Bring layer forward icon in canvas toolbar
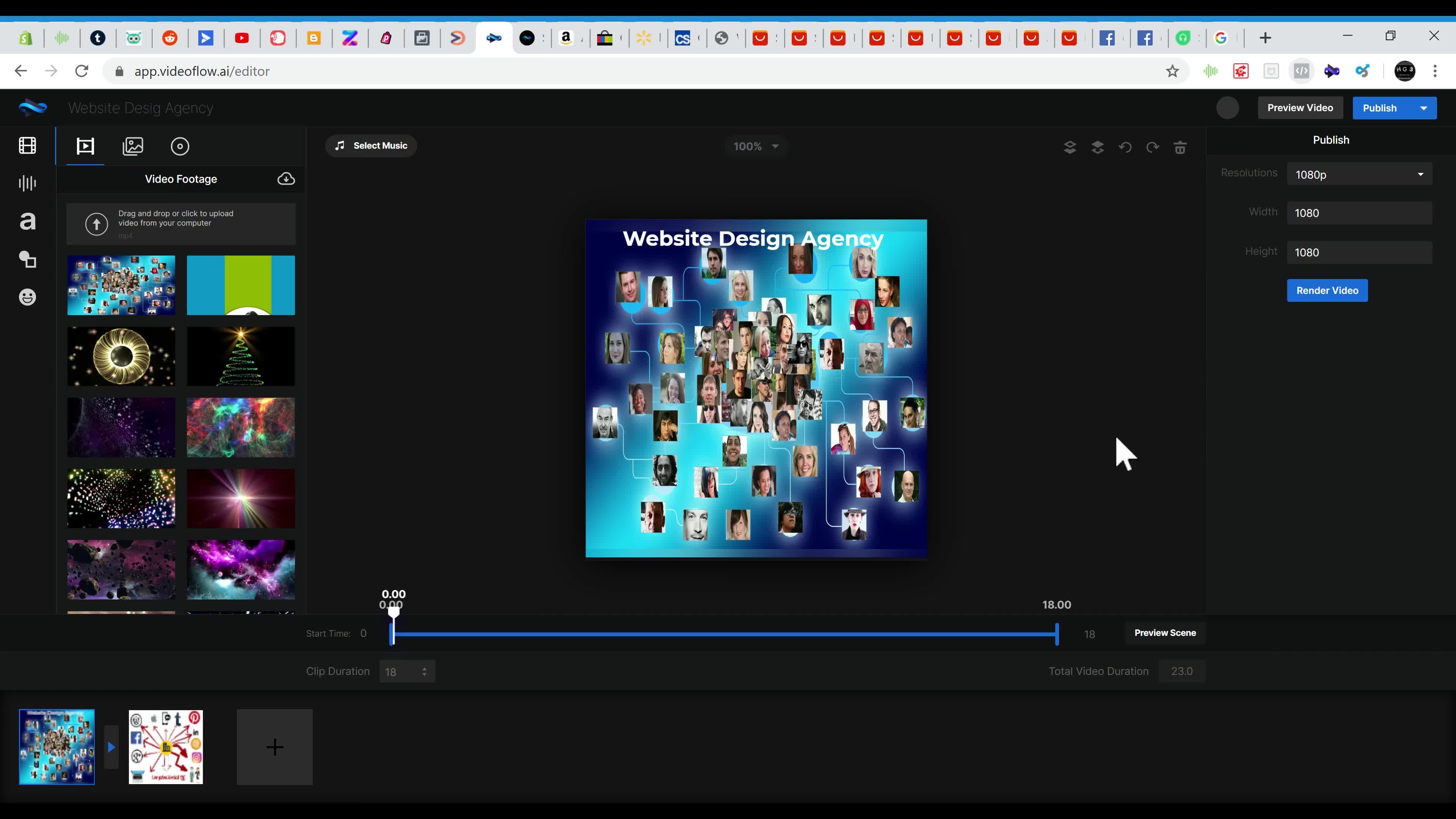The width and height of the screenshot is (1456, 819). [x=1098, y=147]
